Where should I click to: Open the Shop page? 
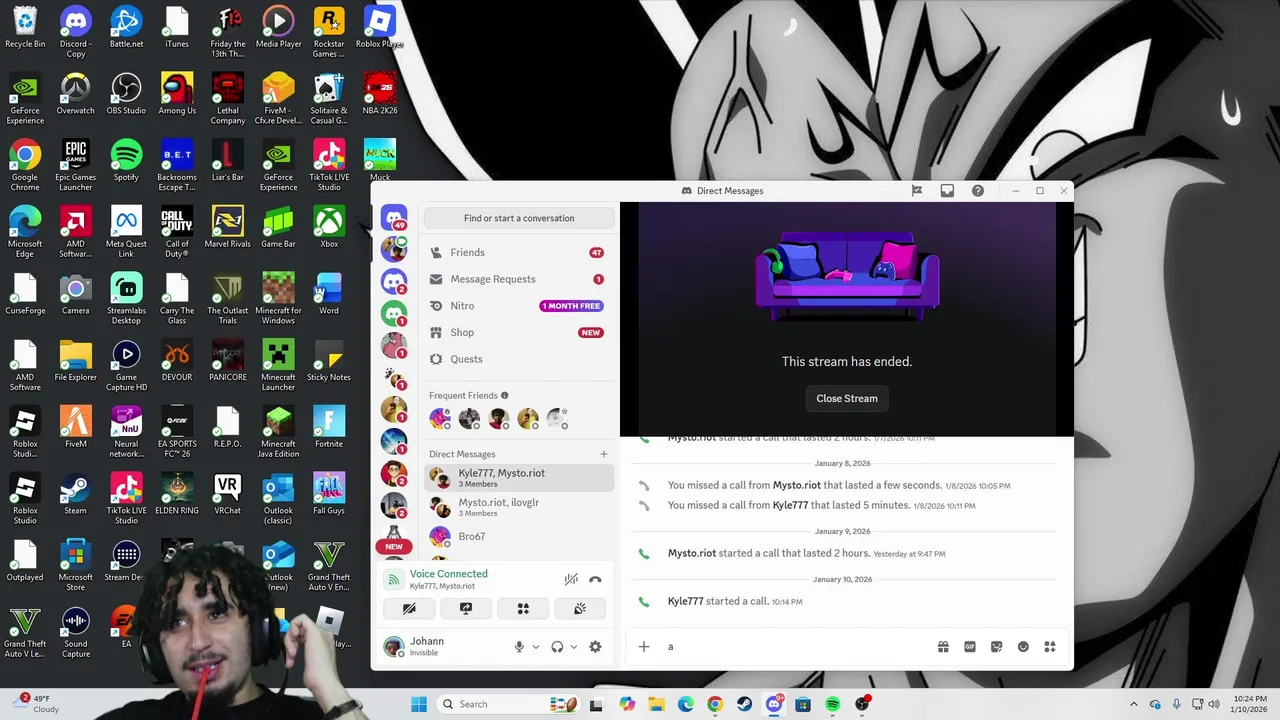click(x=518, y=332)
